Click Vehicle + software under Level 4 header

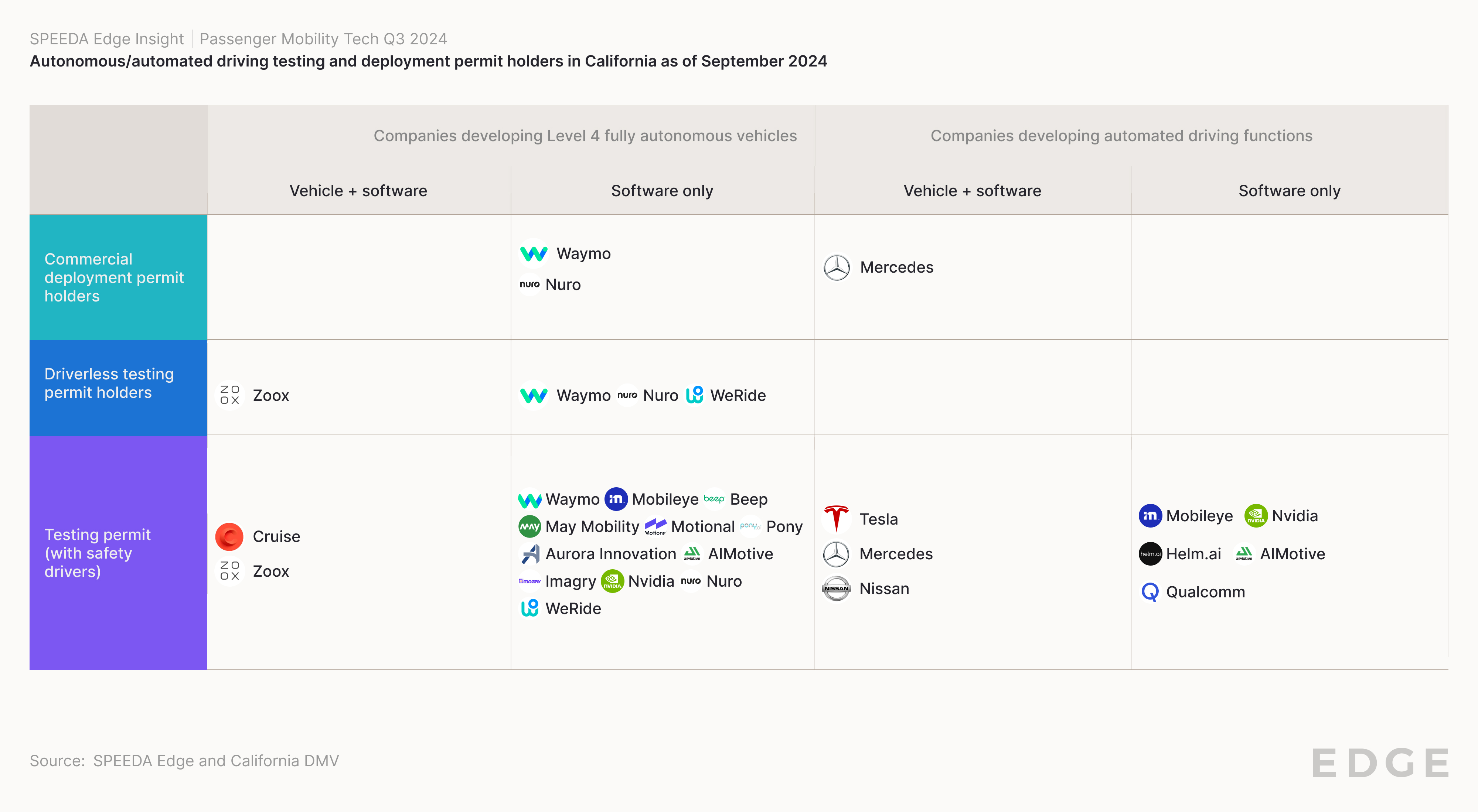pyautogui.click(x=358, y=191)
